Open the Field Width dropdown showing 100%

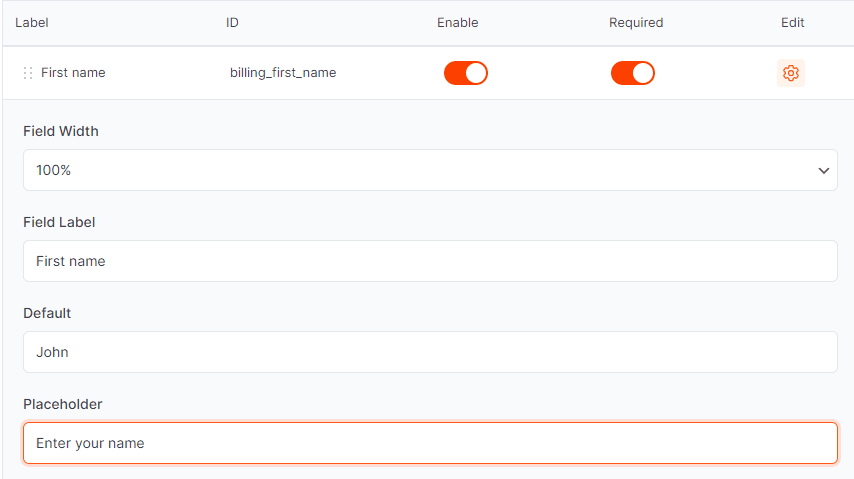pos(430,170)
